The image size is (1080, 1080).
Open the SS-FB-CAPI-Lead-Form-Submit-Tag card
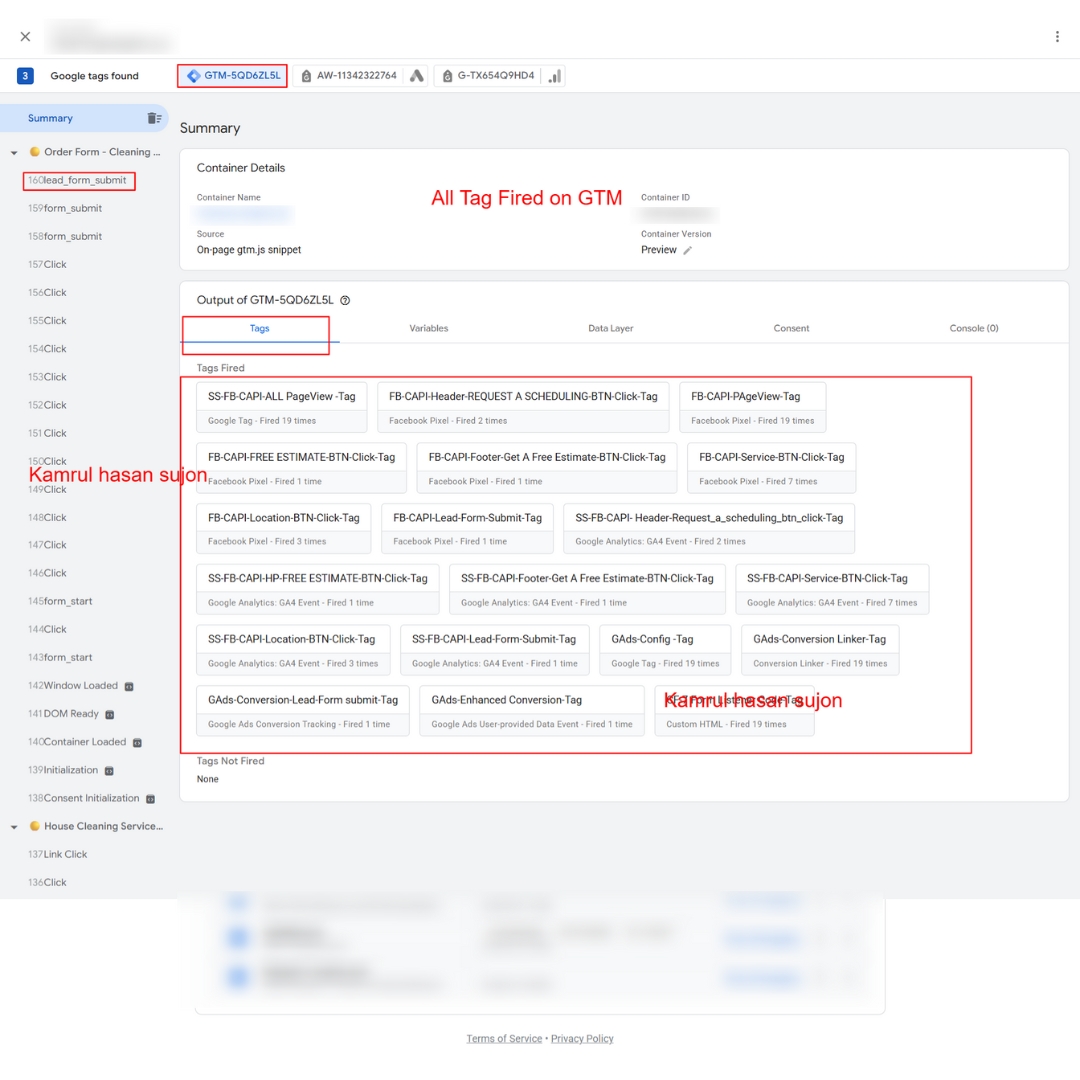(x=495, y=650)
